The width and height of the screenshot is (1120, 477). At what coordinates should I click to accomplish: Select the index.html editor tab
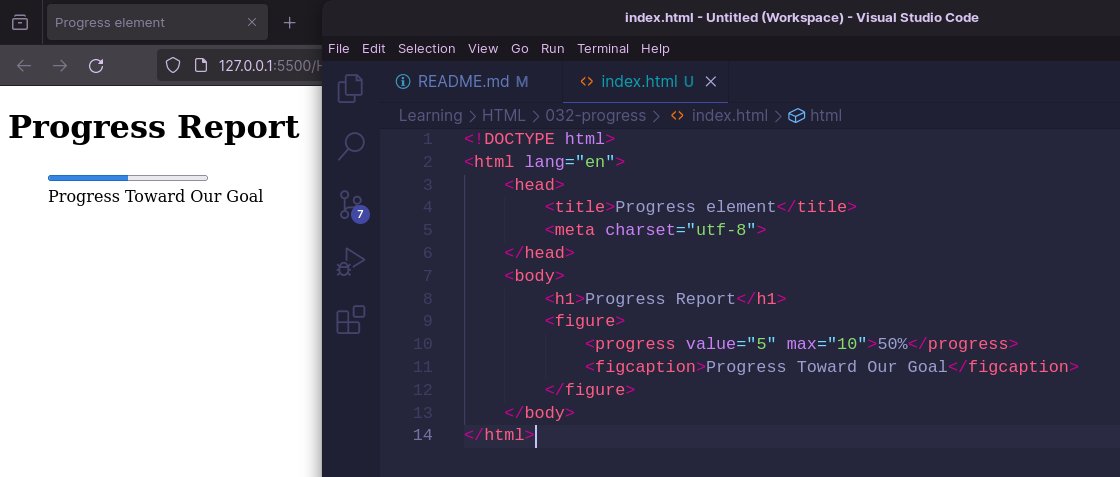tap(646, 81)
